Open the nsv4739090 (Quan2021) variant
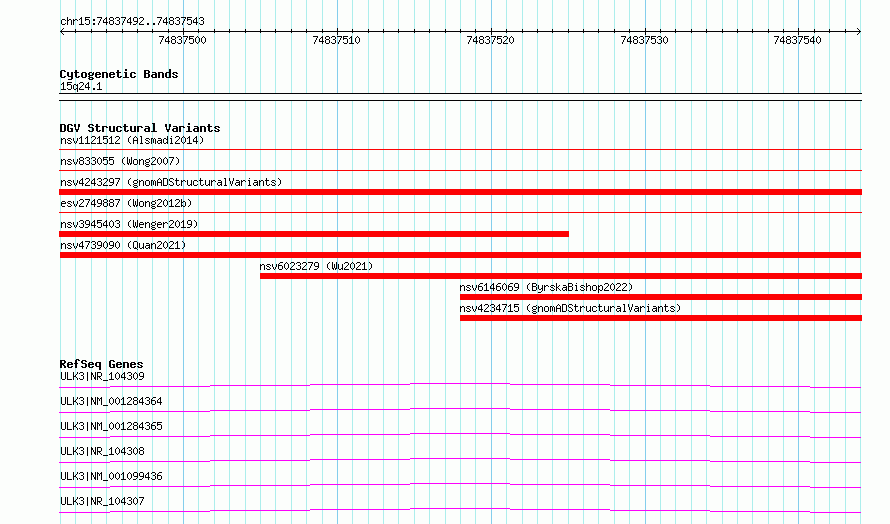The height and width of the screenshot is (524, 890). (x=123, y=245)
